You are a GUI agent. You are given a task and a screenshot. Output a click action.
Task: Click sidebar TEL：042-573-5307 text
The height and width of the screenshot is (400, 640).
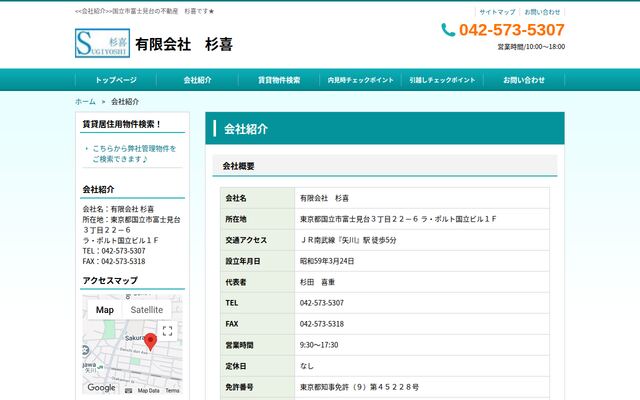[114, 251]
